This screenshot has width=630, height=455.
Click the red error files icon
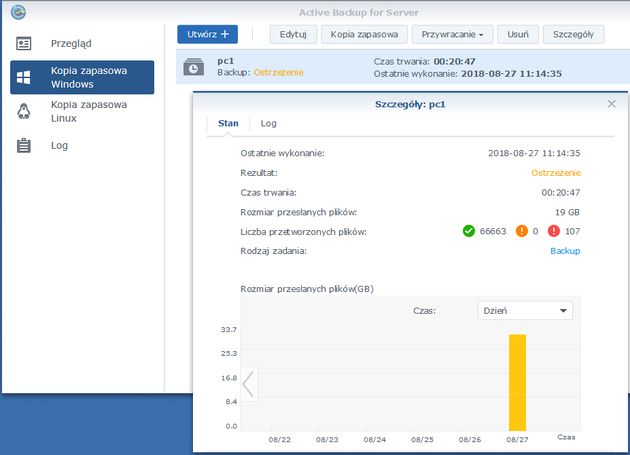point(554,231)
